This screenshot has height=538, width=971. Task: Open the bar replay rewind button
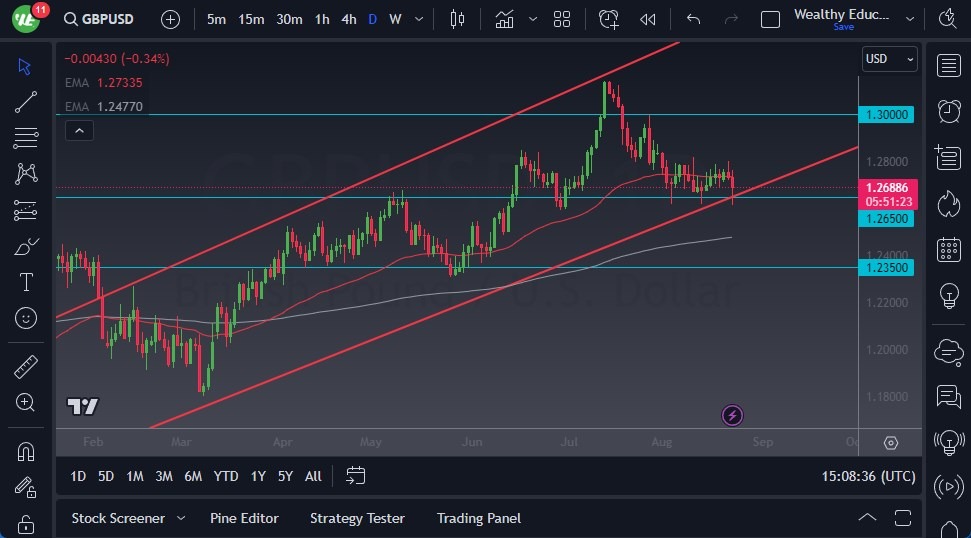648,19
